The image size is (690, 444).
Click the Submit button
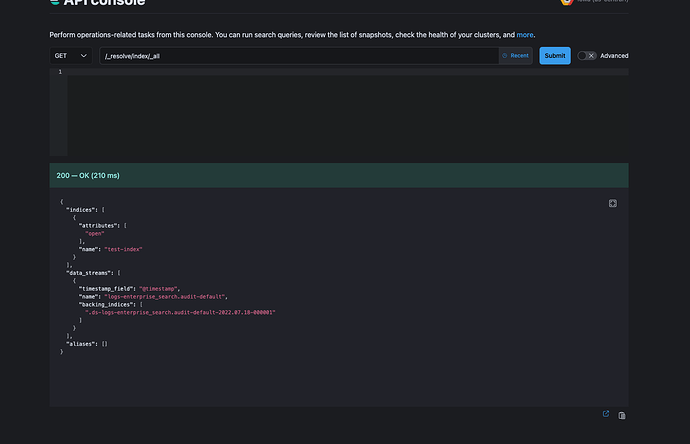(x=554, y=56)
